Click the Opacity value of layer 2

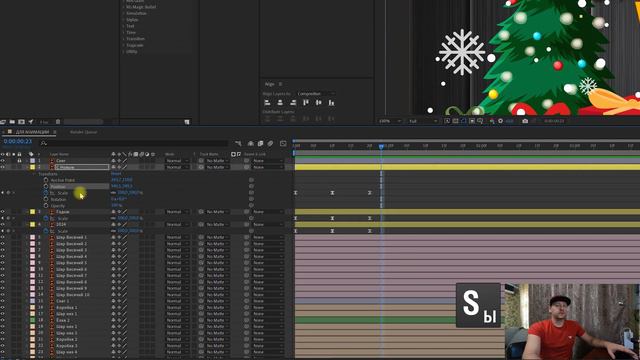coord(116,205)
